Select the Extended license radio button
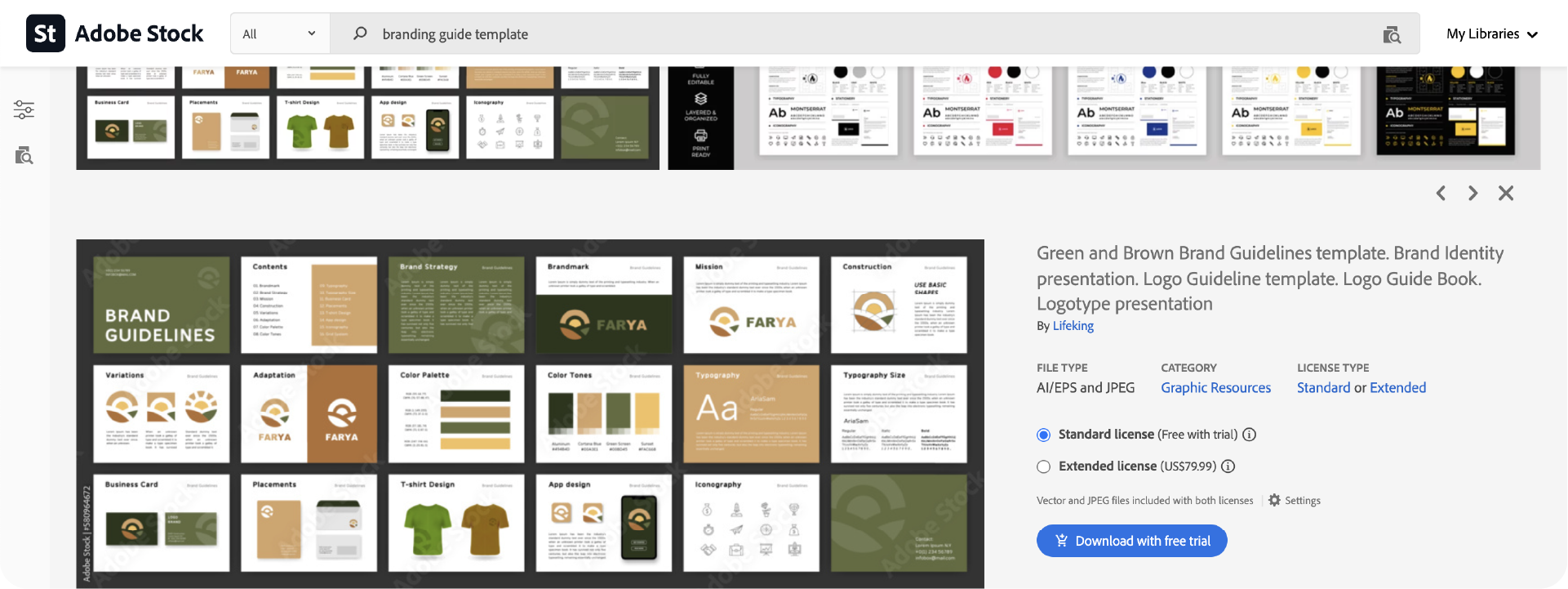The width and height of the screenshot is (1568, 589). tap(1043, 466)
